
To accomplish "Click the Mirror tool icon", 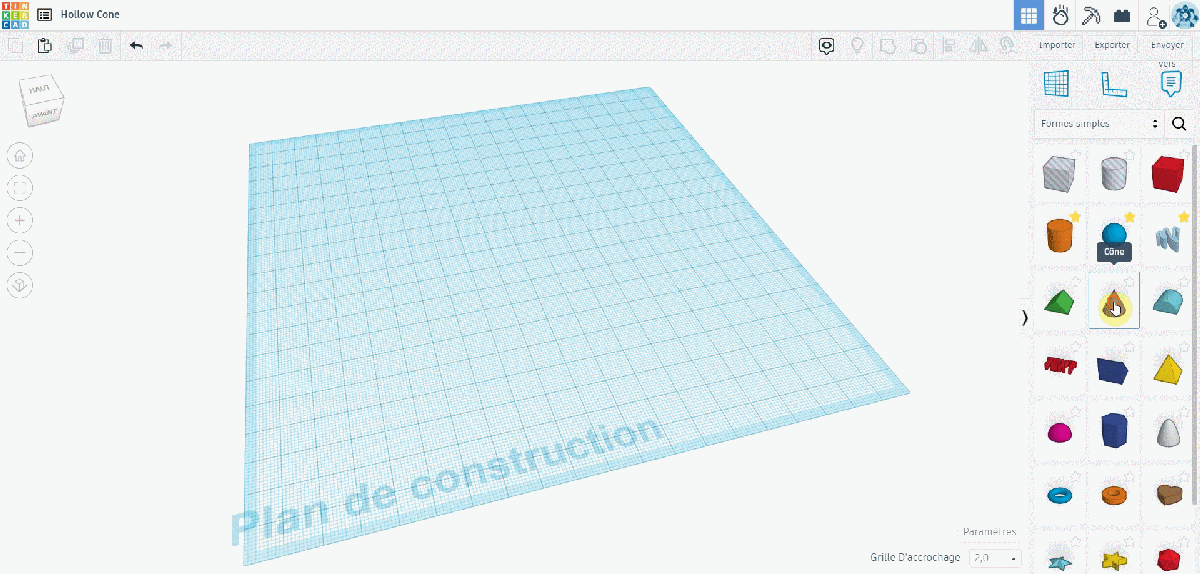I will (x=979, y=45).
